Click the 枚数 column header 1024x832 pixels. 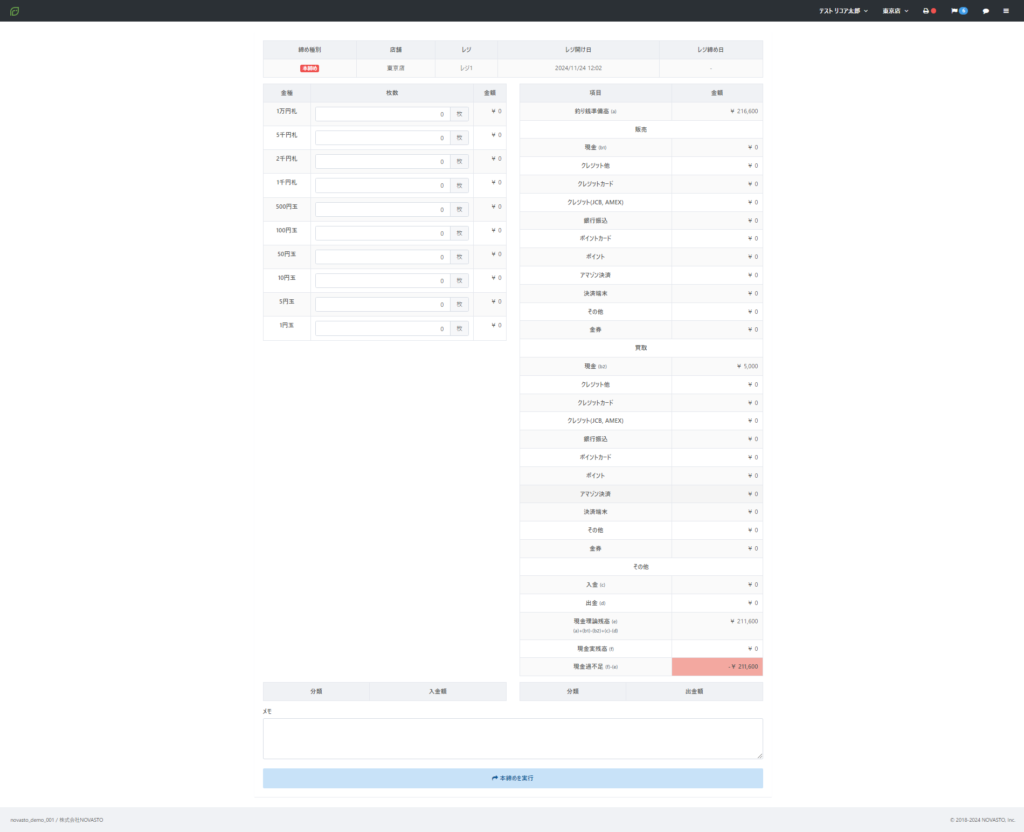[x=392, y=93]
